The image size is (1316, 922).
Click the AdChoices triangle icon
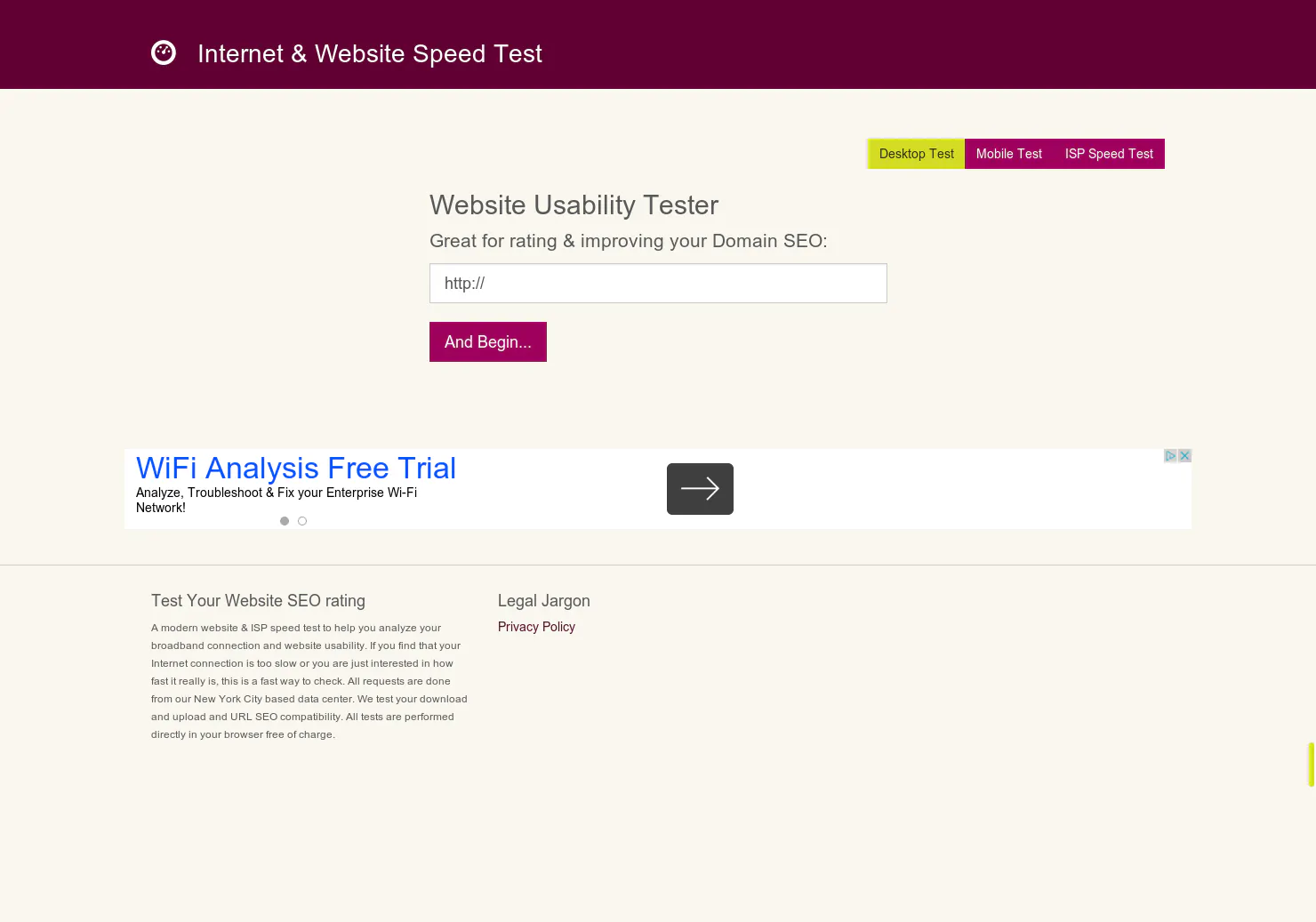(1171, 456)
